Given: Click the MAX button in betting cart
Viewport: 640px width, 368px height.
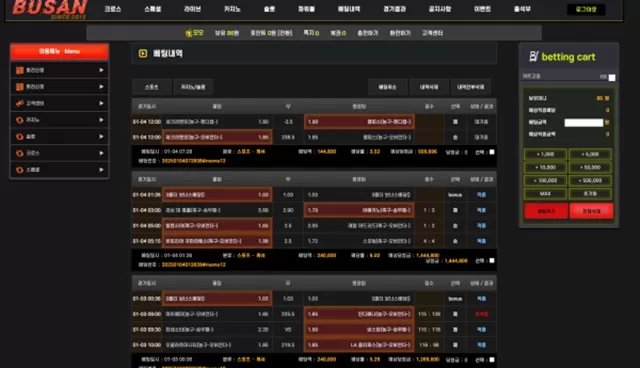Looking at the screenshot, I should click(x=545, y=194).
